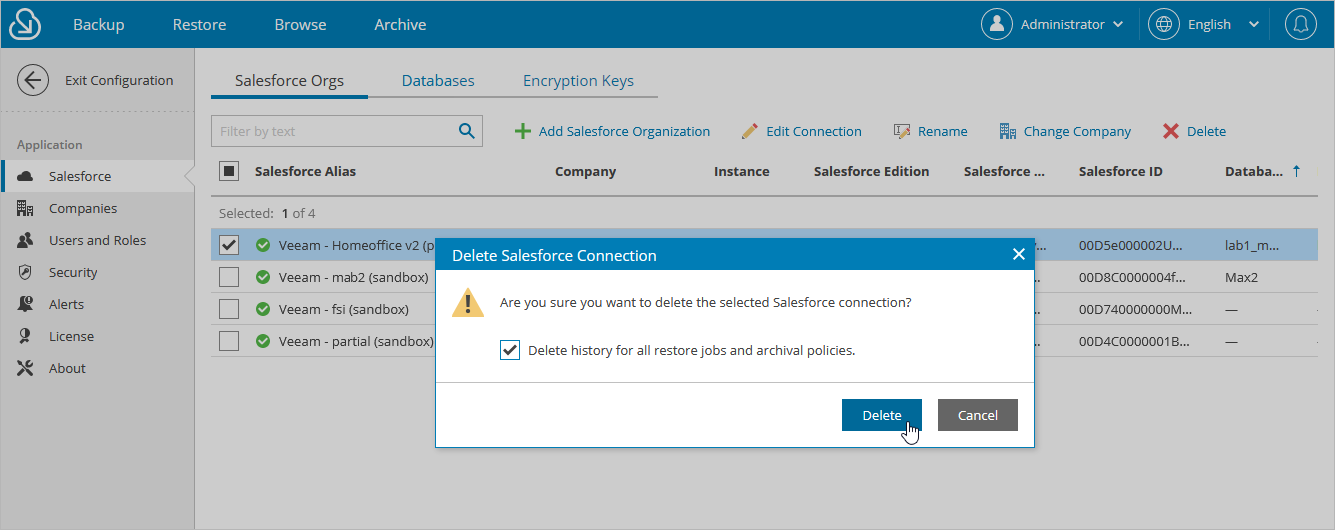Open the Restore menu
This screenshot has width=1335, height=530.
coord(199,24)
